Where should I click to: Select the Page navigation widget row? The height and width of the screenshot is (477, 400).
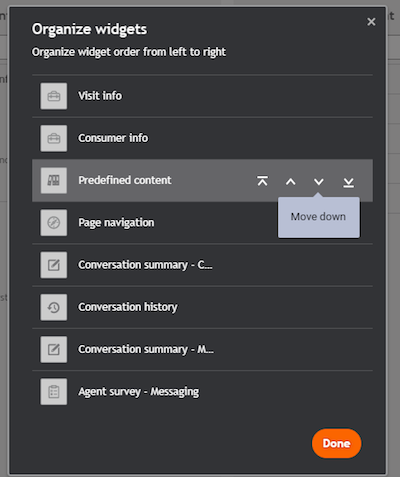(x=202, y=223)
